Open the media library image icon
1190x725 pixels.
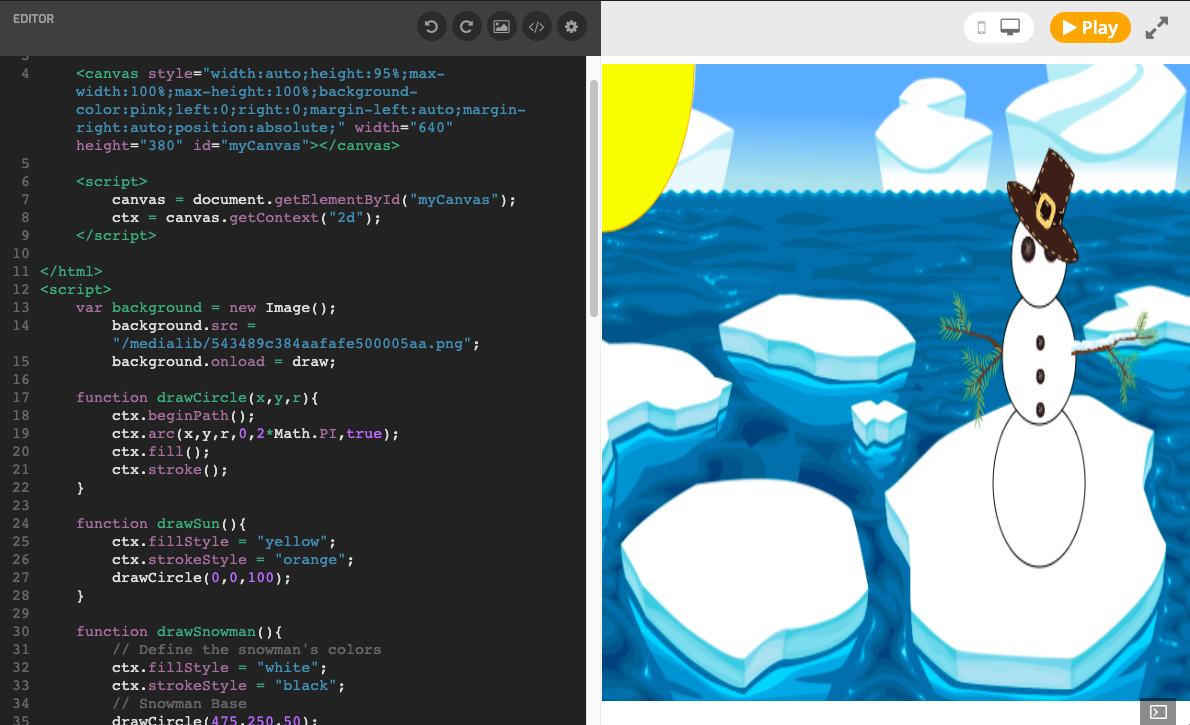coord(501,27)
